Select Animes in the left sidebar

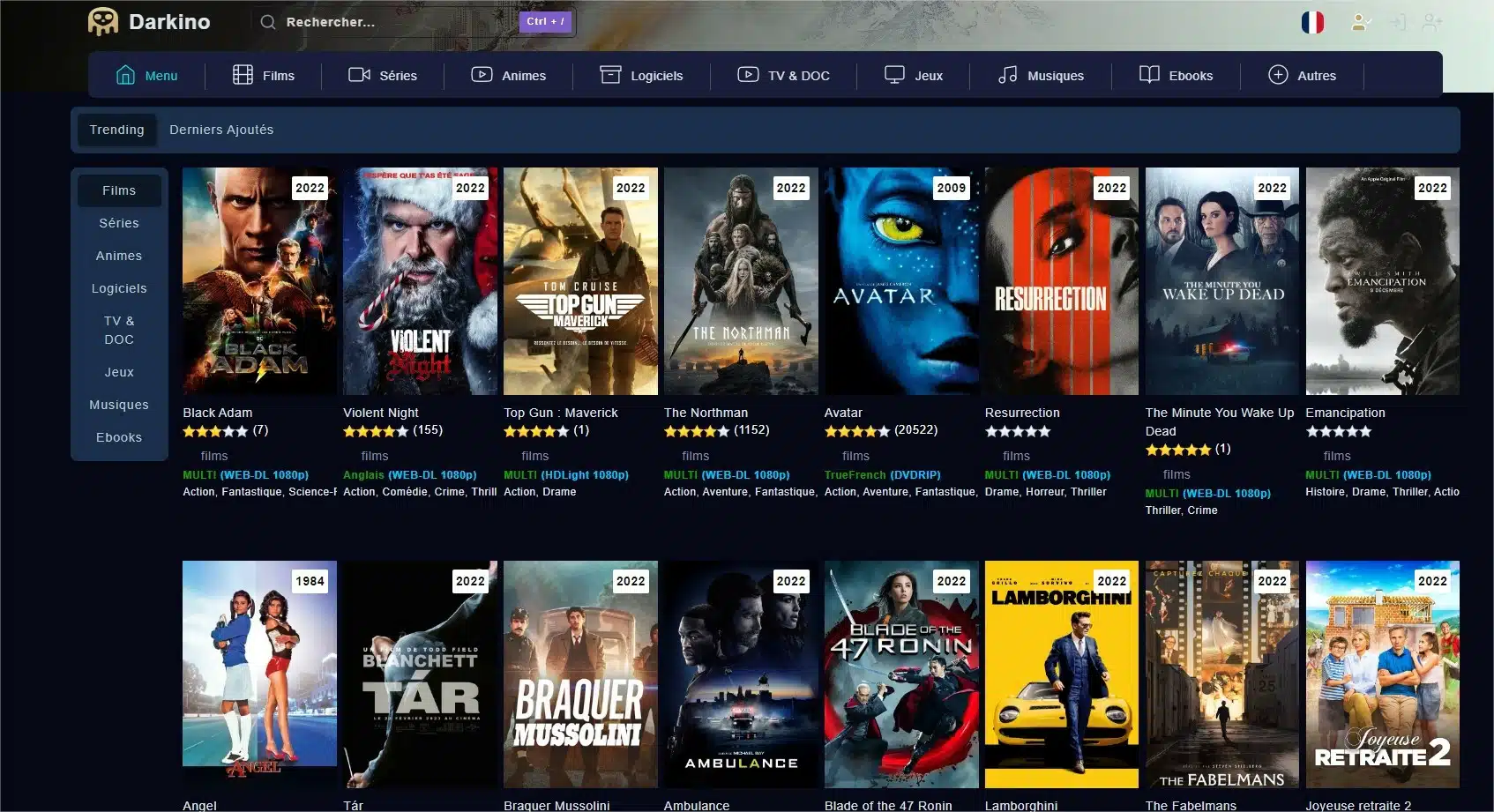[119, 256]
